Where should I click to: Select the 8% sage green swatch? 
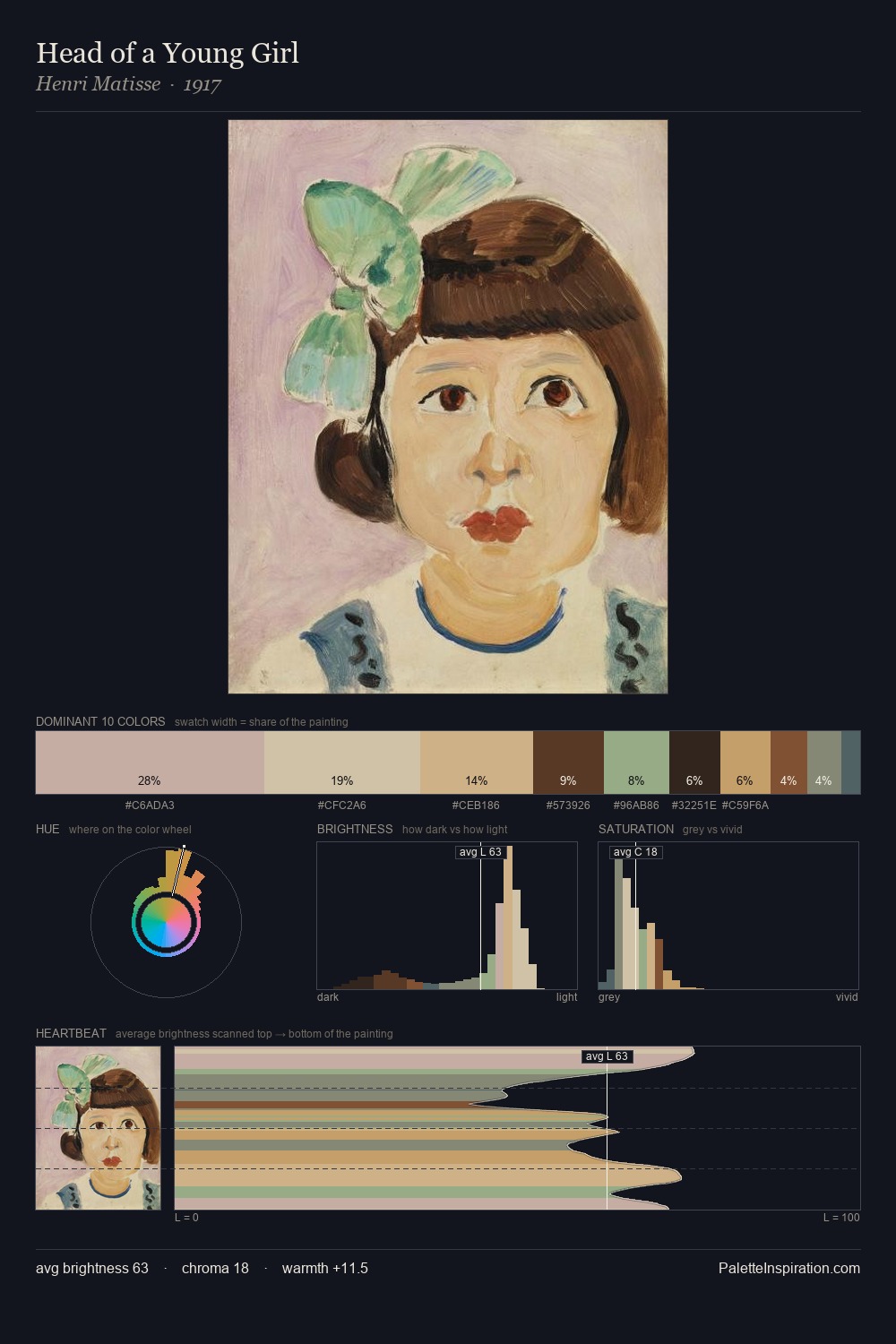636,762
